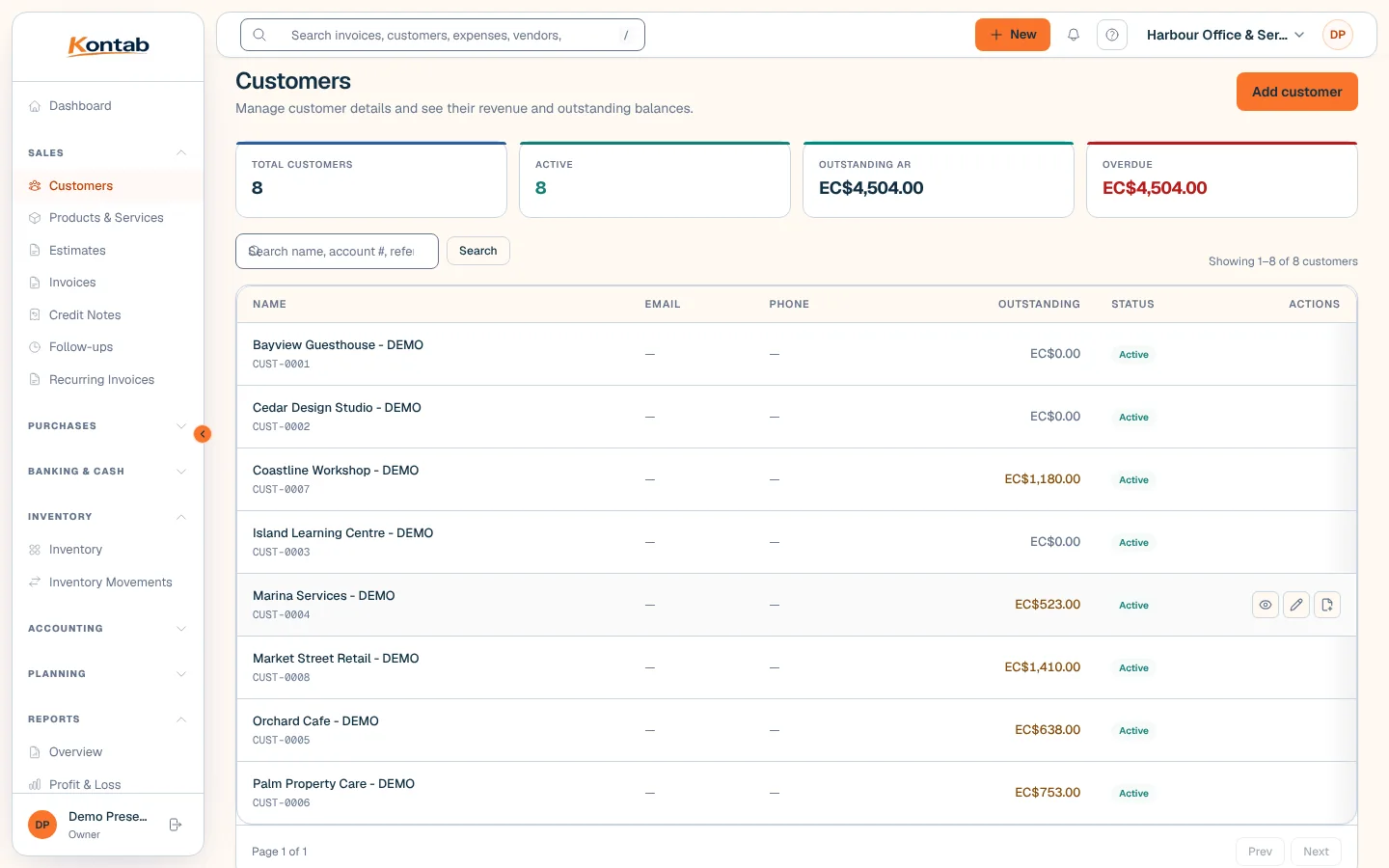Click the Prev page button
Viewport: 1389px width, 868px height.
(x=1260, y=852)
